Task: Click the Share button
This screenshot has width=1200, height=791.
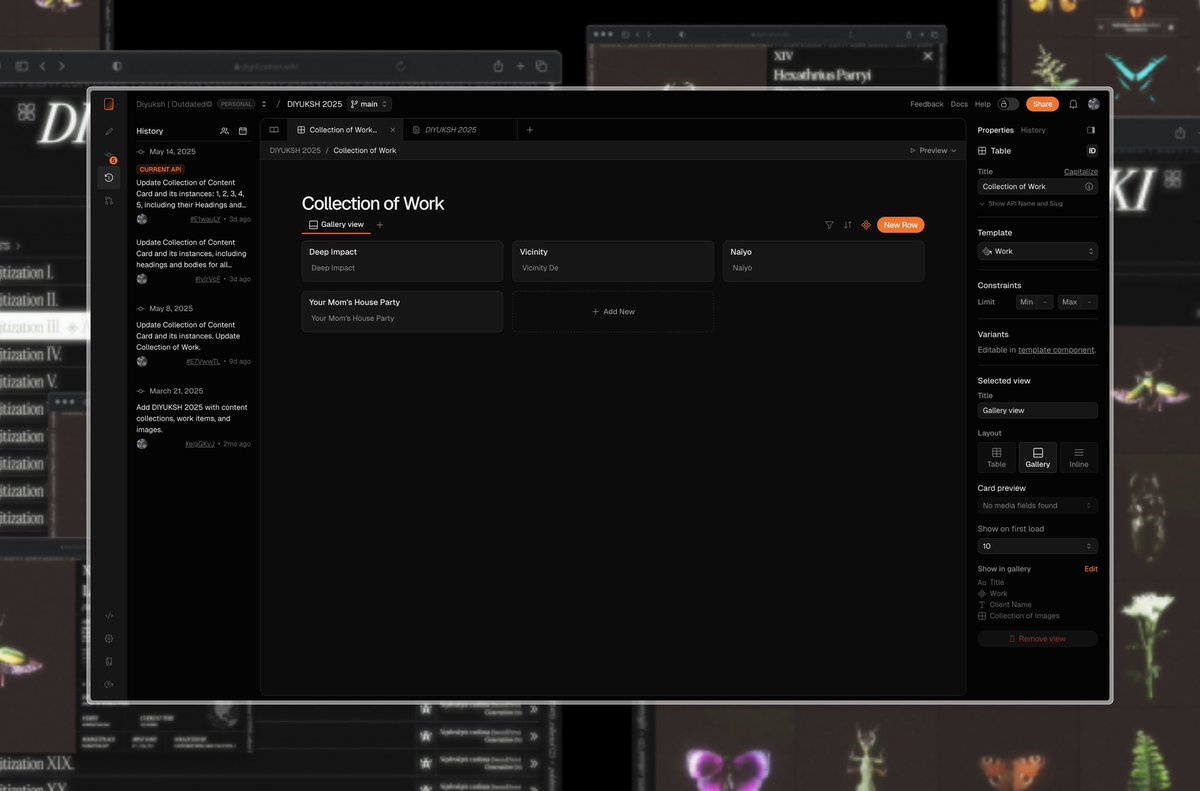Action: (x=1042, y=104)
